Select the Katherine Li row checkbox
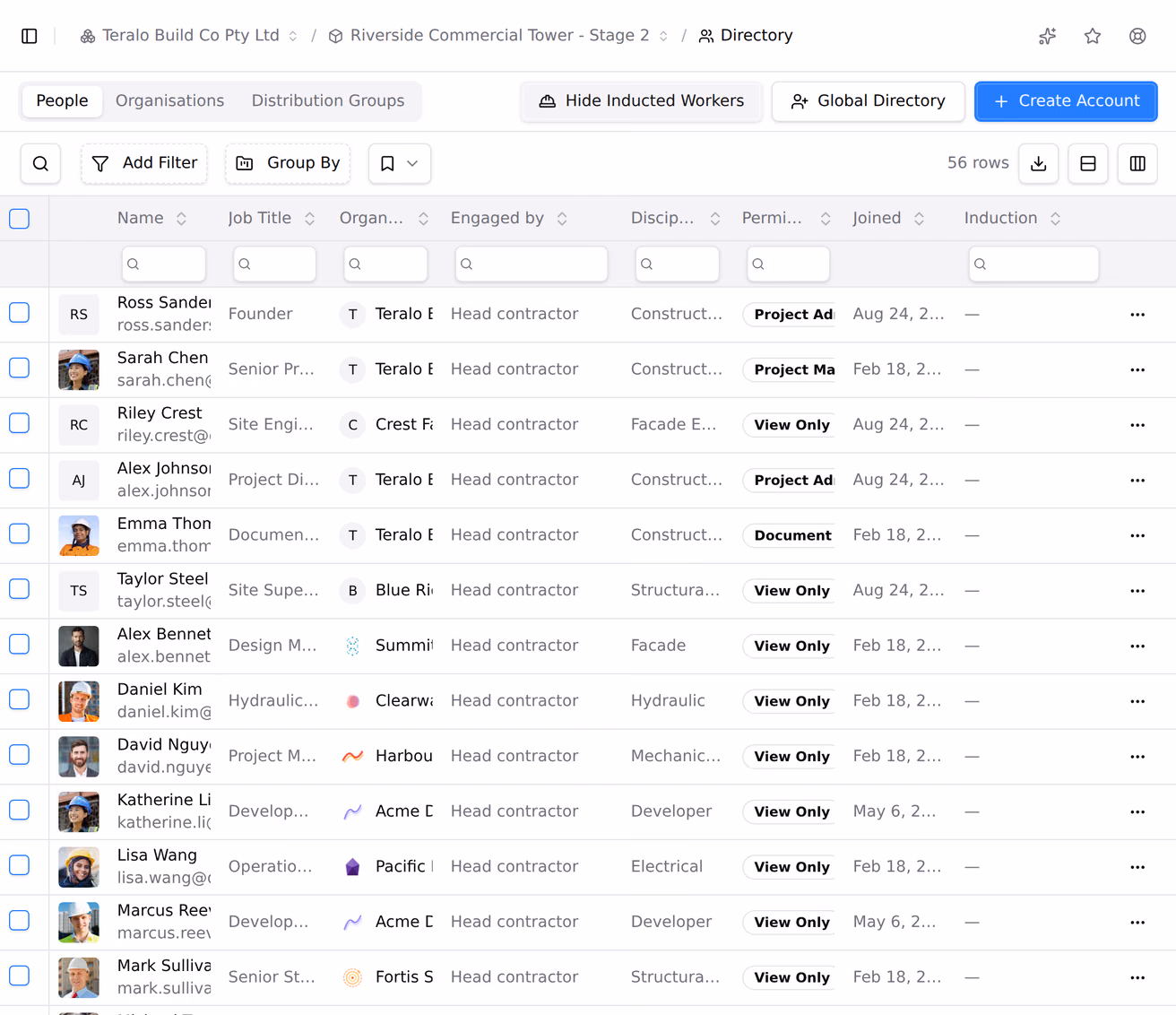Image resolution: width=1176 pixels, height=1015 pixels. (20, 810)
